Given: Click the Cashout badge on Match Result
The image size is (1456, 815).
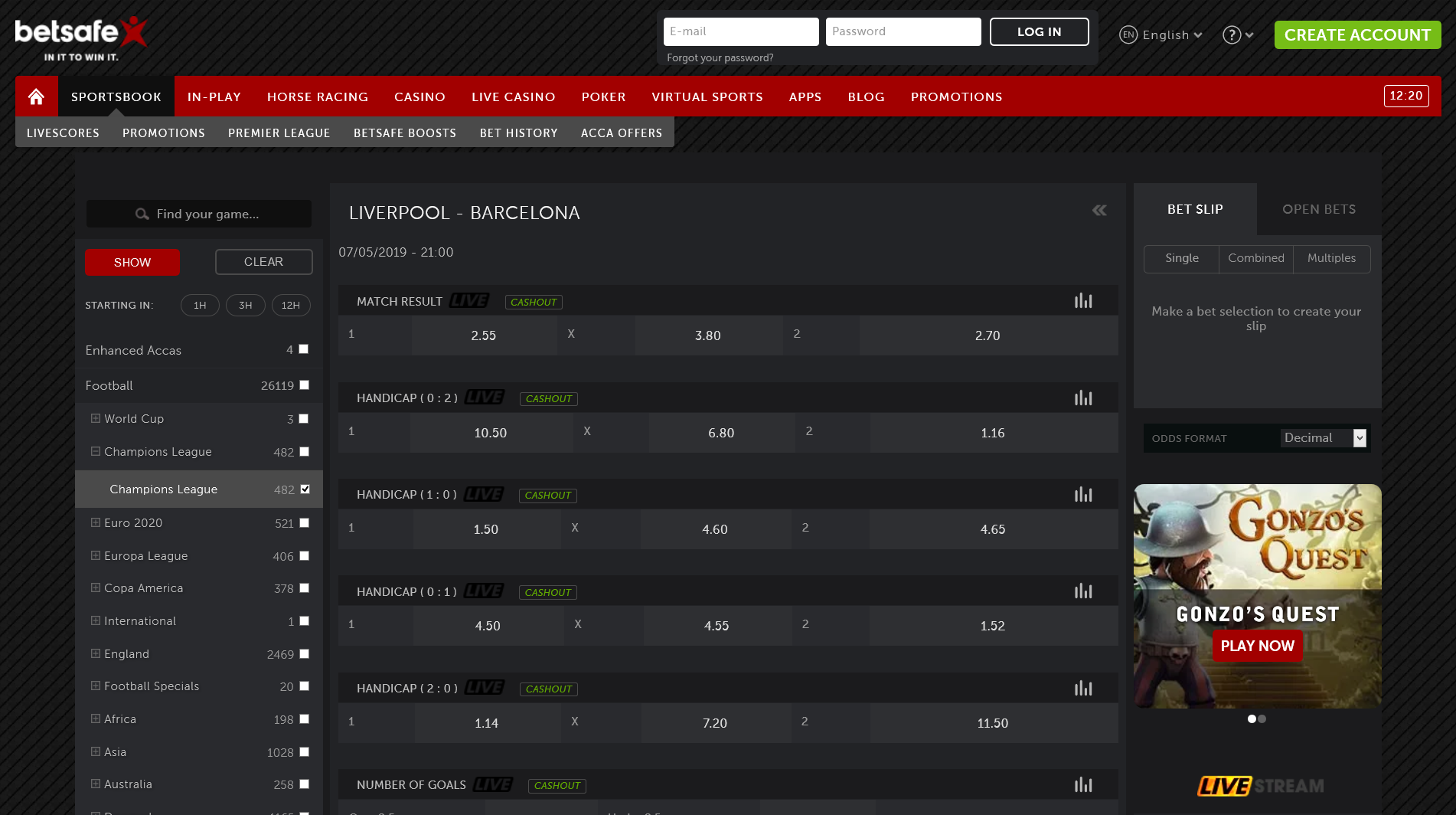Looking at the screenshot, I should point(534,303).
